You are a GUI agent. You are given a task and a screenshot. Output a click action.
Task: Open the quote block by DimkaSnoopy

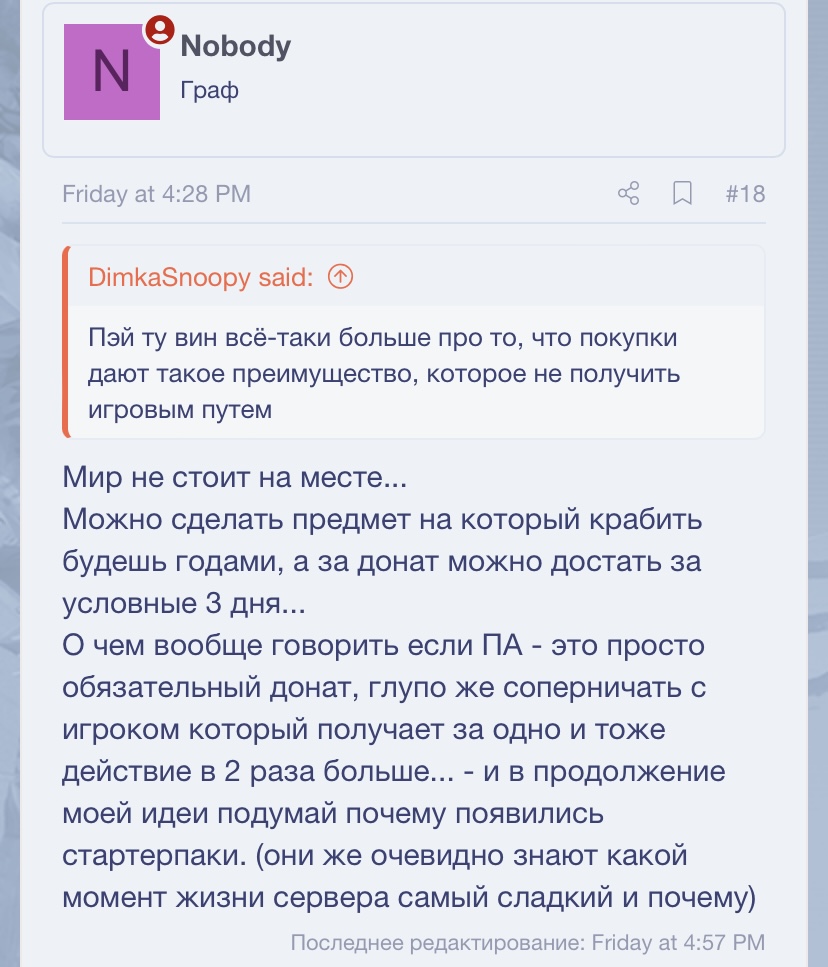tap(410, 340)
